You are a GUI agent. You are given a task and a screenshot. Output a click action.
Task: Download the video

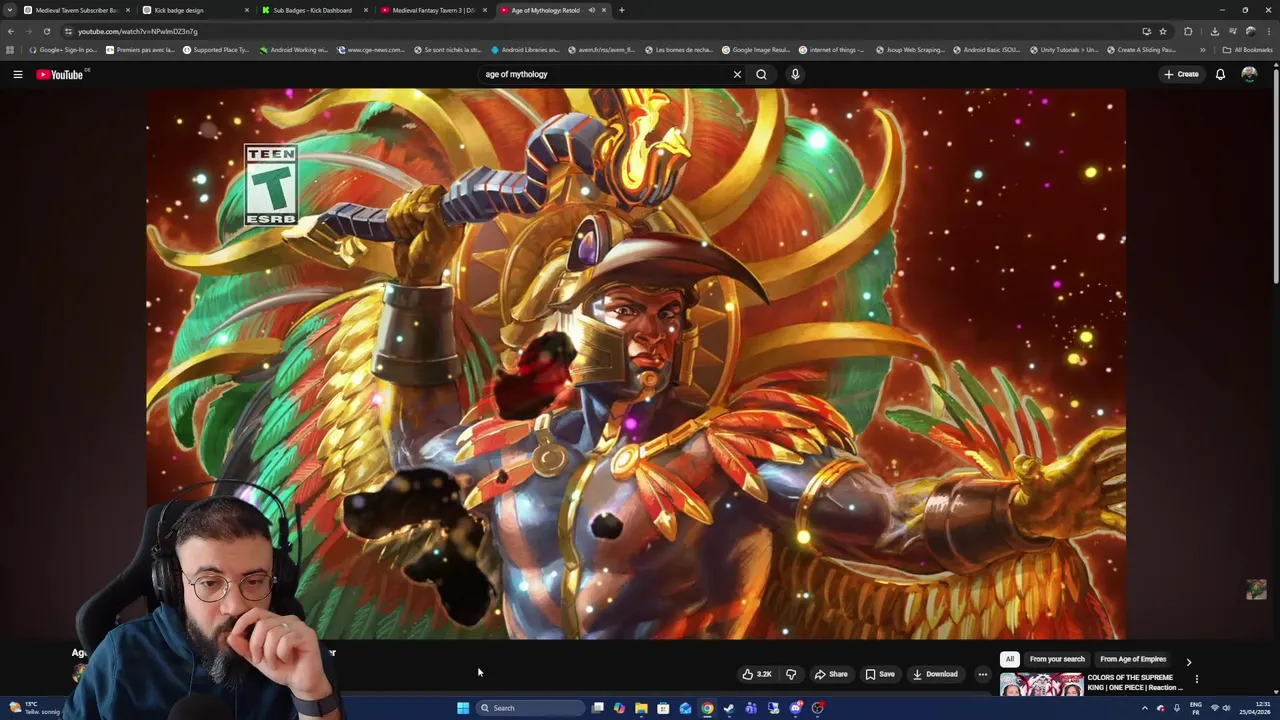pyautogui.click(x=935, y=674)
